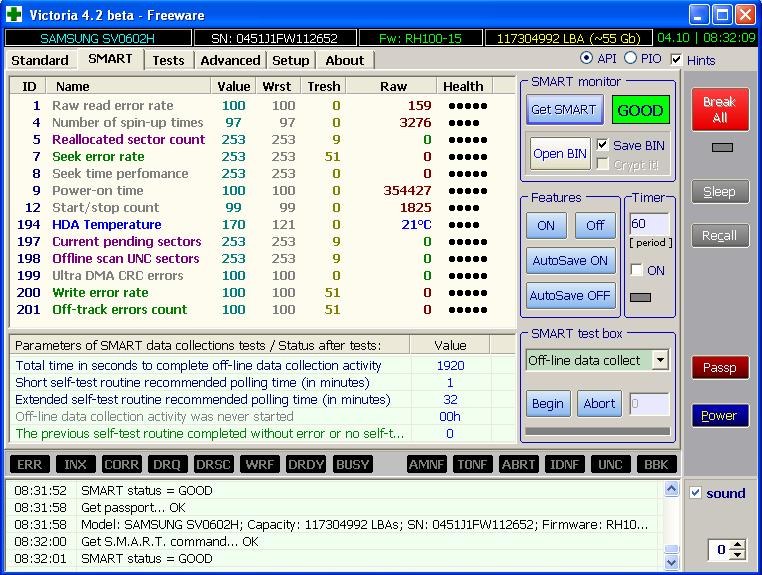Toggle the Crypt it! checkbox
The image size is (762, 575).
[603, 164]
